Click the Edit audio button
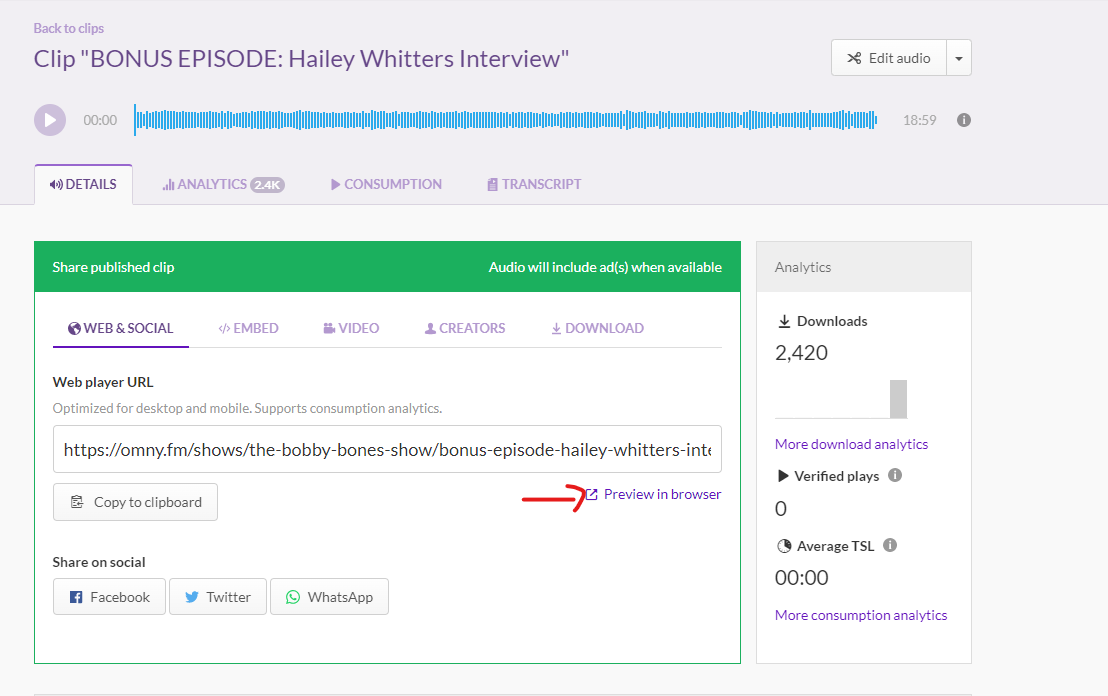This screenshot has width=1108, height=696. pos(888,58)
